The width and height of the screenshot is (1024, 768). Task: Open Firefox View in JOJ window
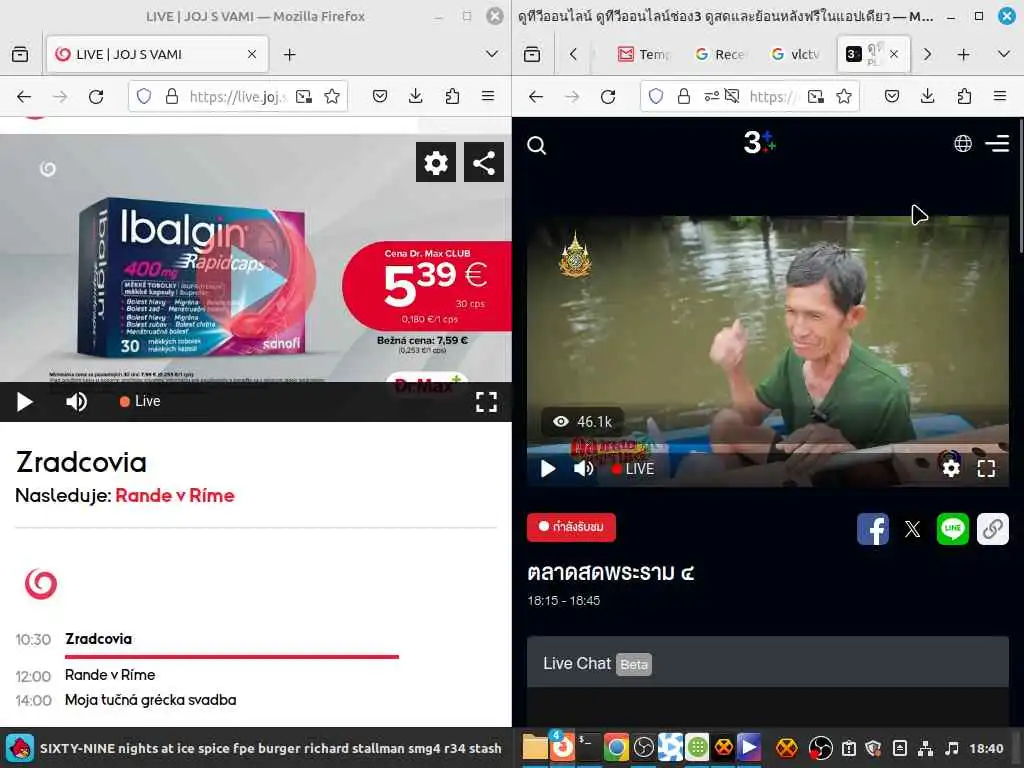click(x=20, y=54)
